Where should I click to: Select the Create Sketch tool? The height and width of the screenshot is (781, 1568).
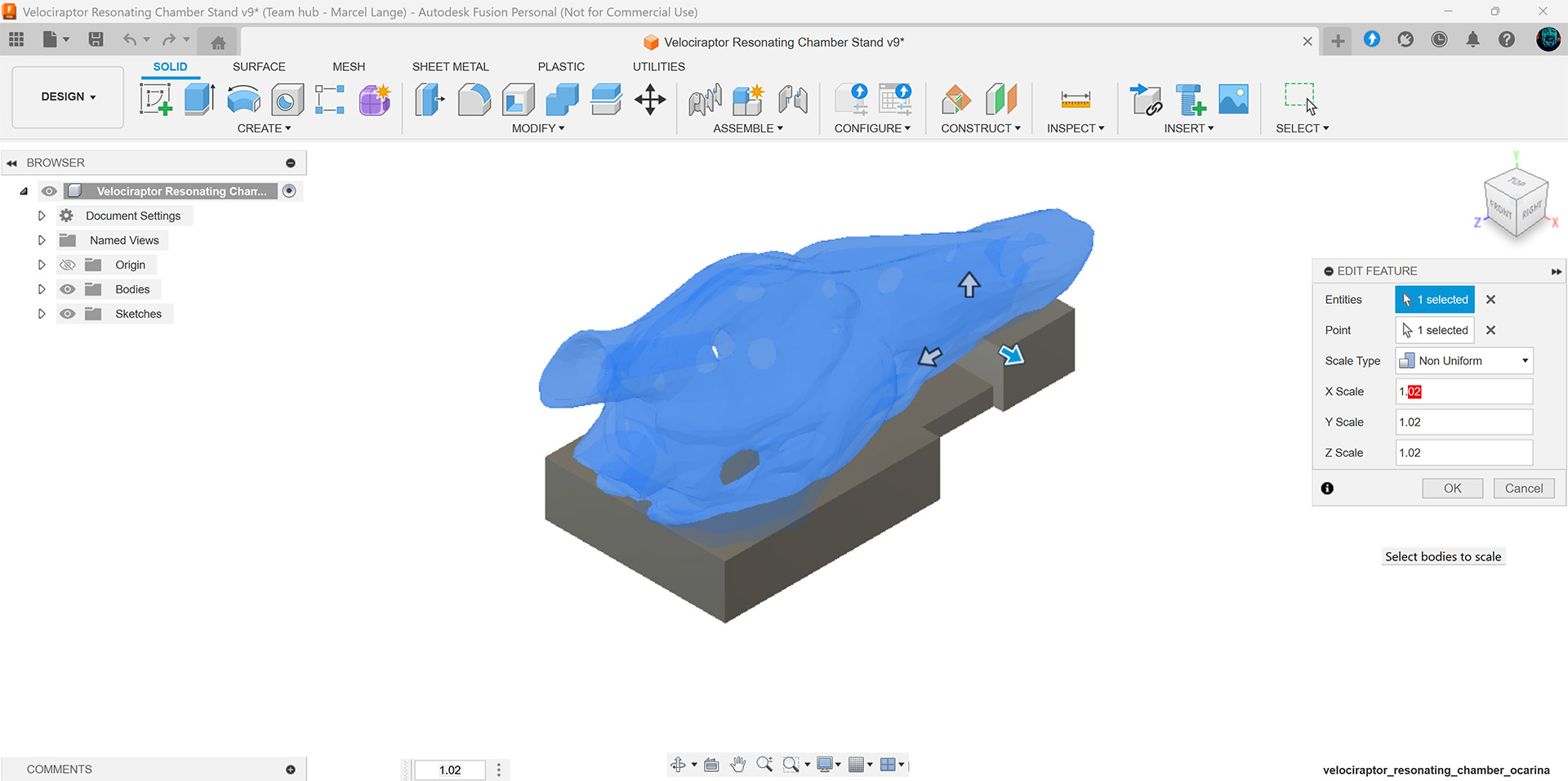[155, 100]
